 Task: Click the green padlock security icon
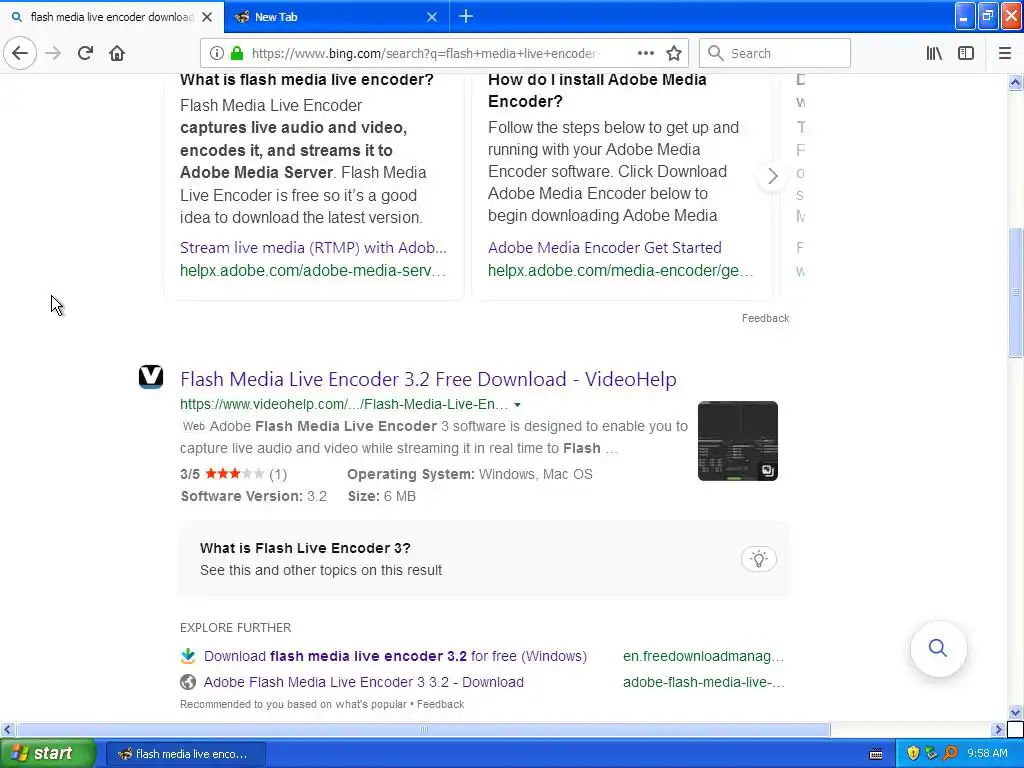click(x=237, y=53)
